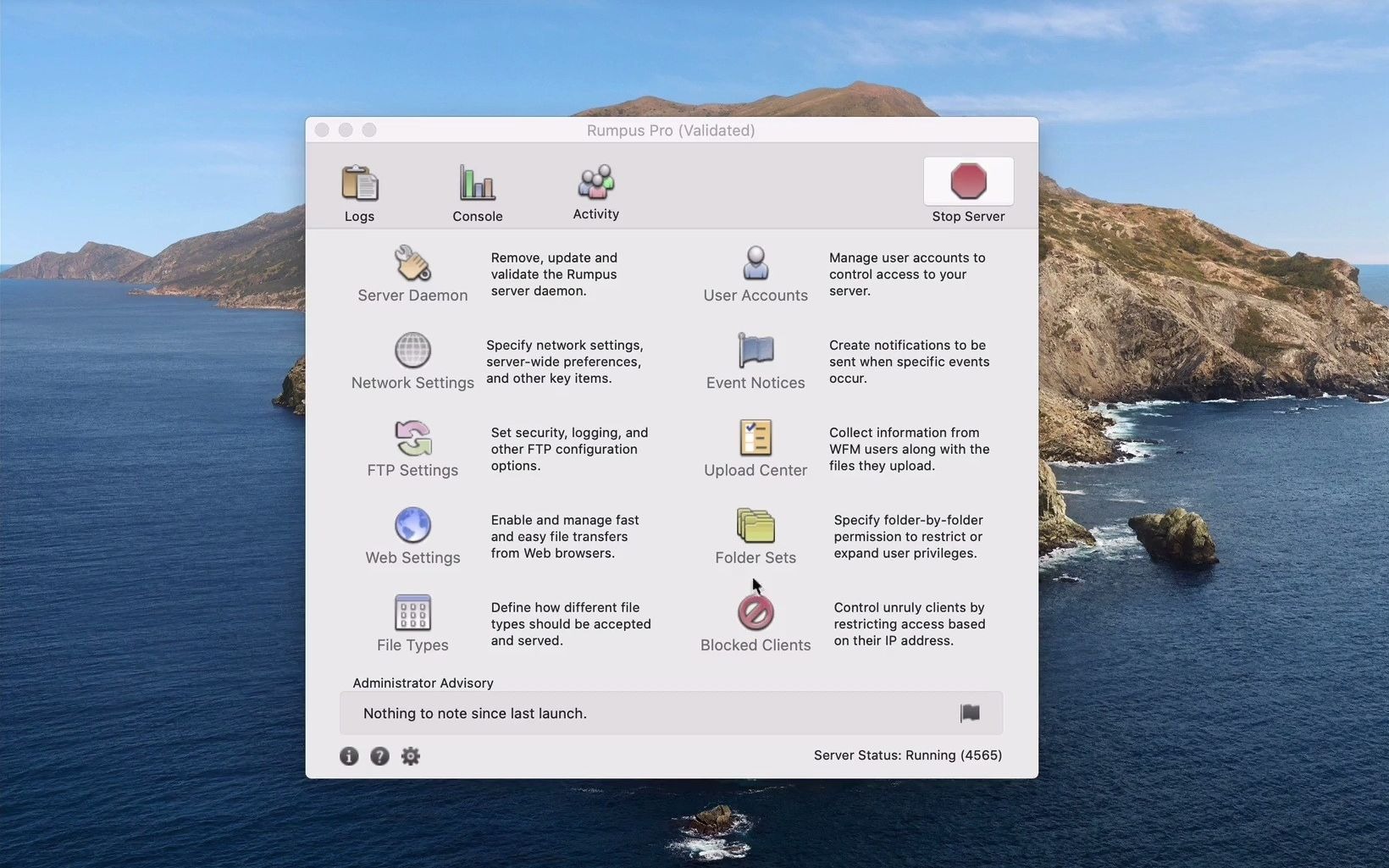Open Rumpus help via question mark icon

click(x=379, y=755)
